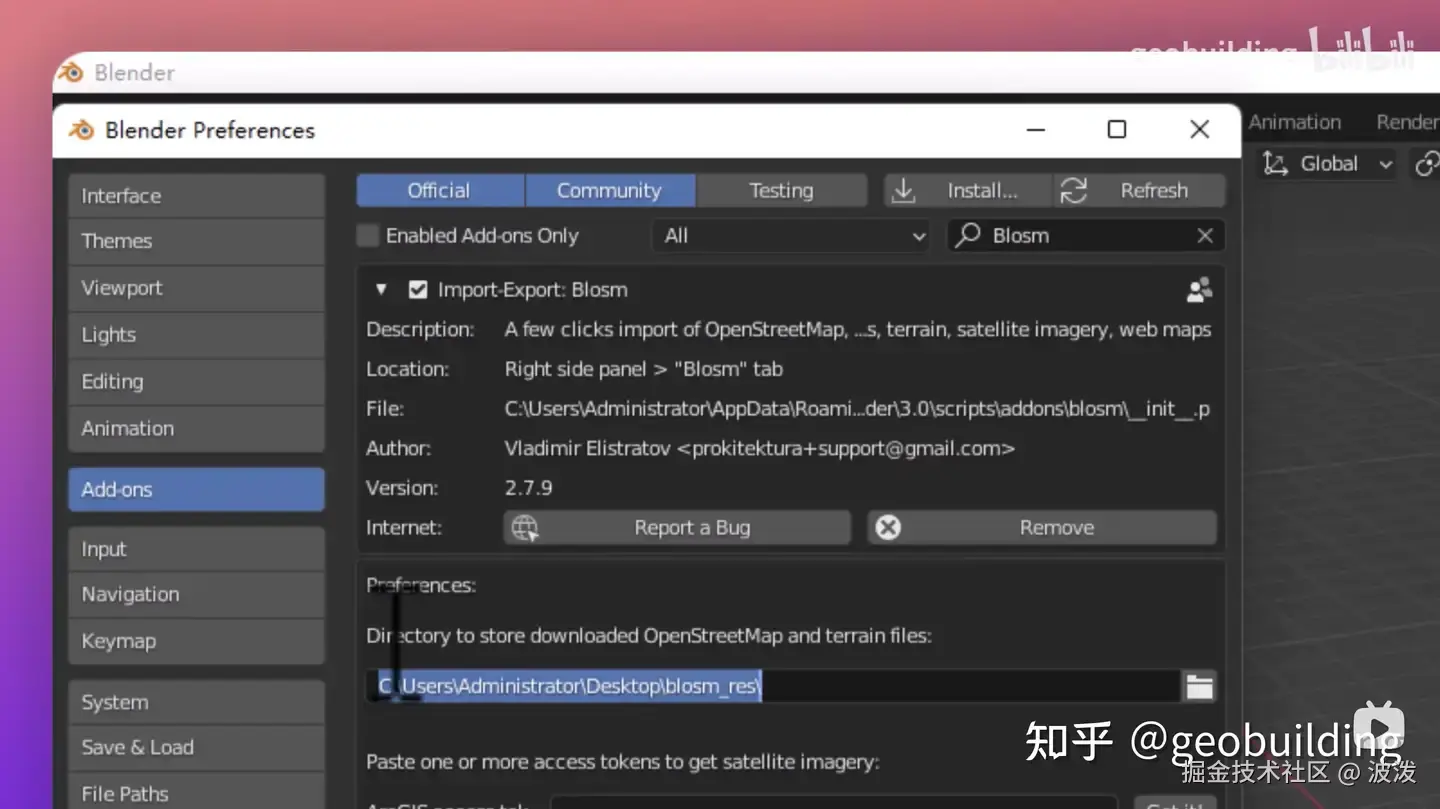Minimize the Blender Preferences window
Screen dimensions: 1440x809
point(1036,129)
